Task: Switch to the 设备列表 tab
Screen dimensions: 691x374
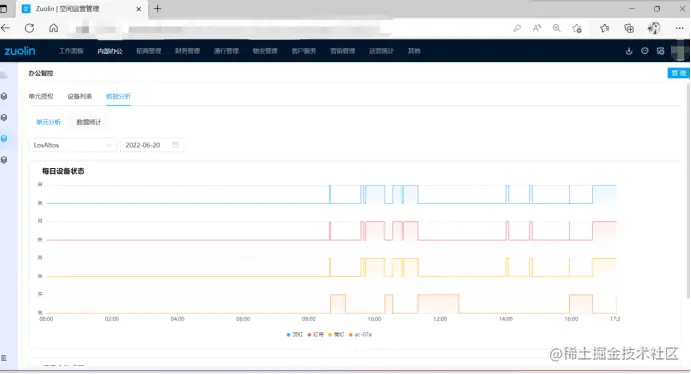Action: click(80, 96)
